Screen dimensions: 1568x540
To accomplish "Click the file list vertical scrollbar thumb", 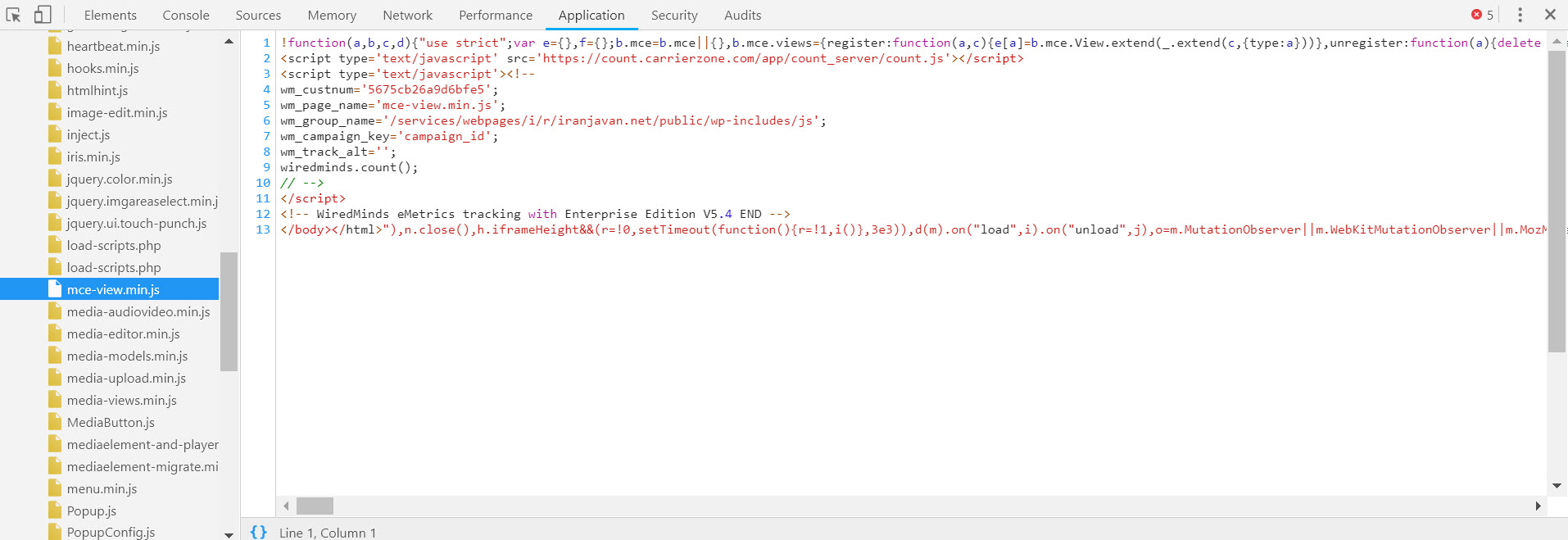I will point(229,311).
